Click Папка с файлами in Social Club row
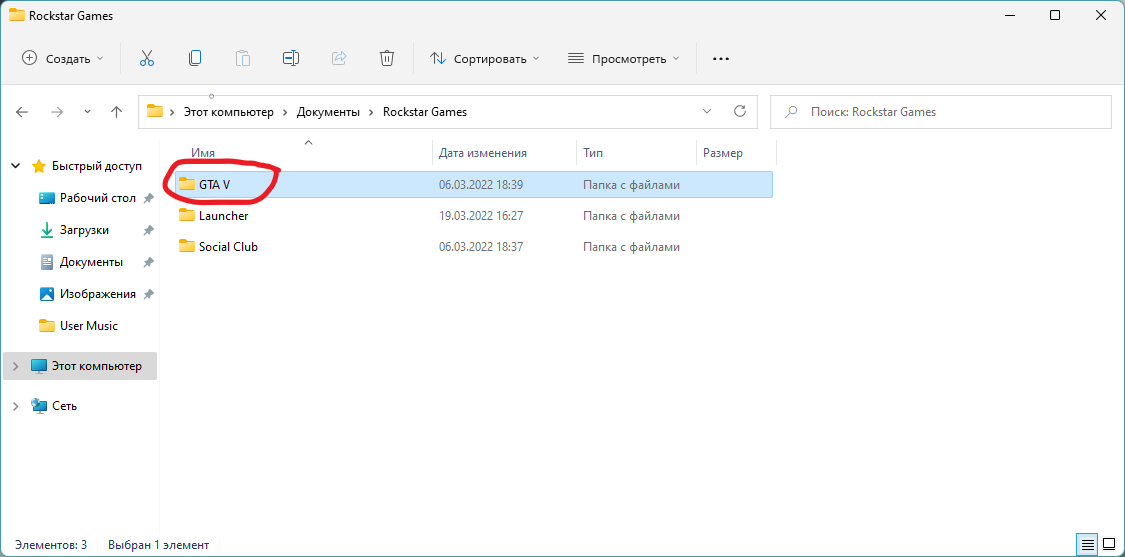Image resolution: width=1125 pixels, height=557 pixels. tap(631, 246)
